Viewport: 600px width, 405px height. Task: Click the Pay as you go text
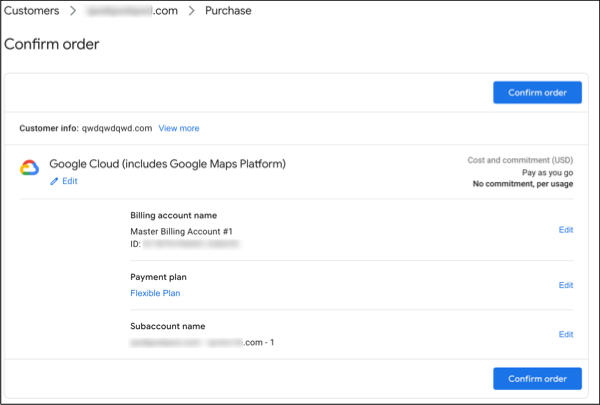(x=547, y=173)
